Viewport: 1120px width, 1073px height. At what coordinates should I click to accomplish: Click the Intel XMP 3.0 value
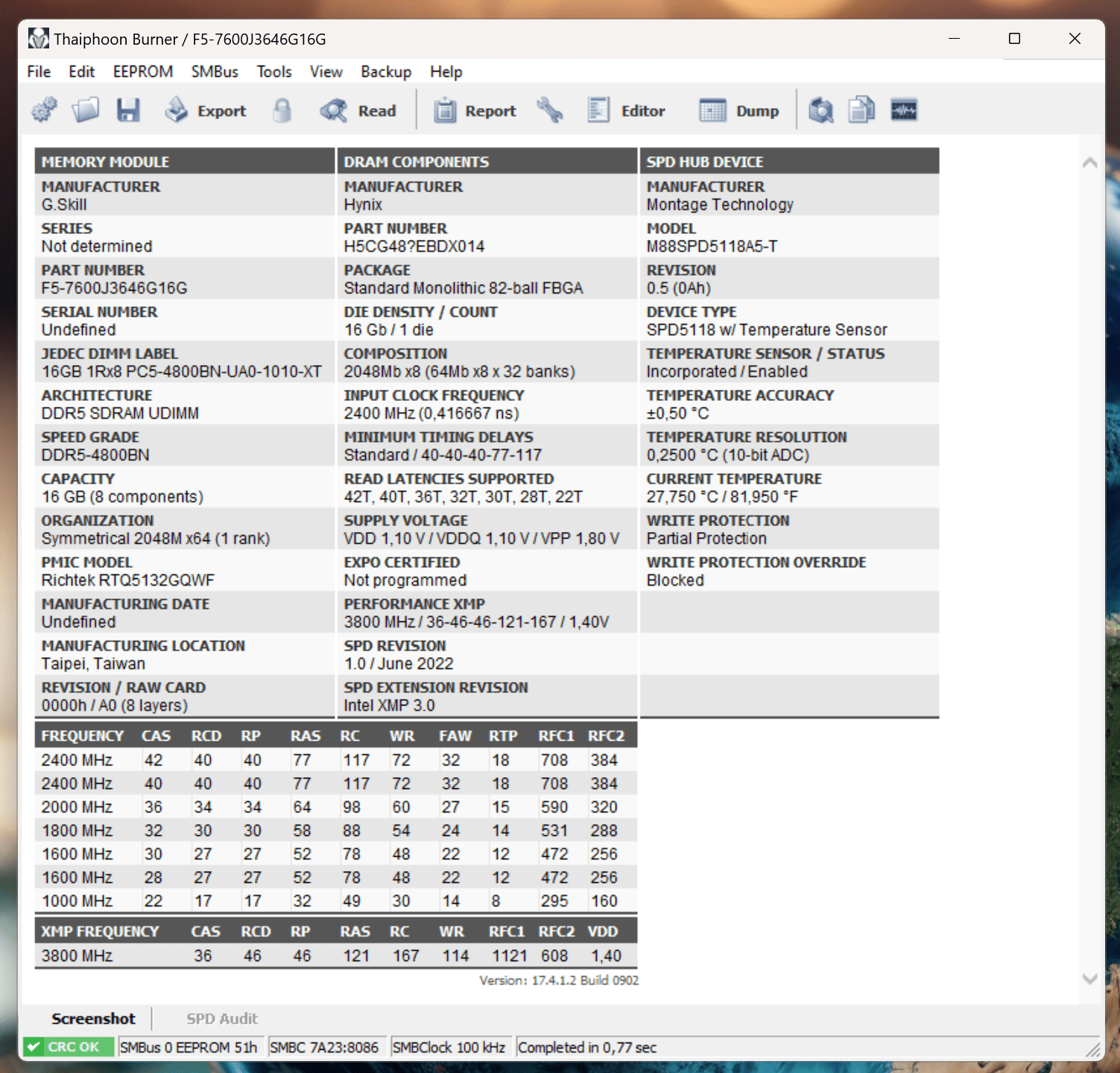click(x=389, y=705)
